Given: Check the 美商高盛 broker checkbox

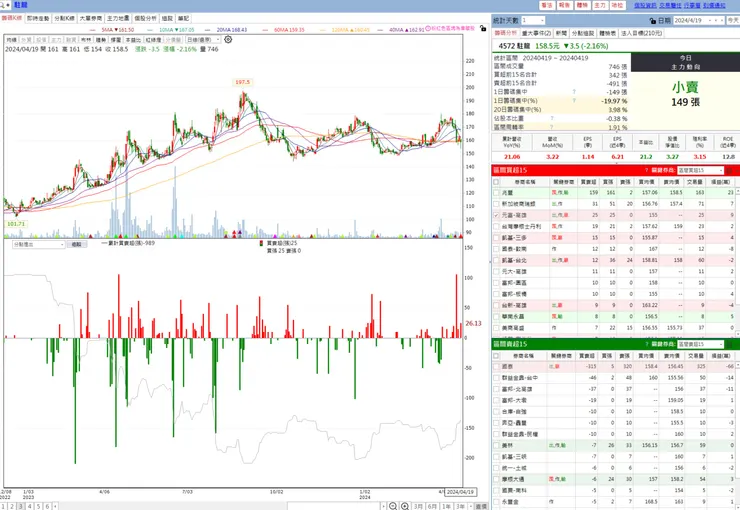Looking at the screenshot, I should (496, 328).
